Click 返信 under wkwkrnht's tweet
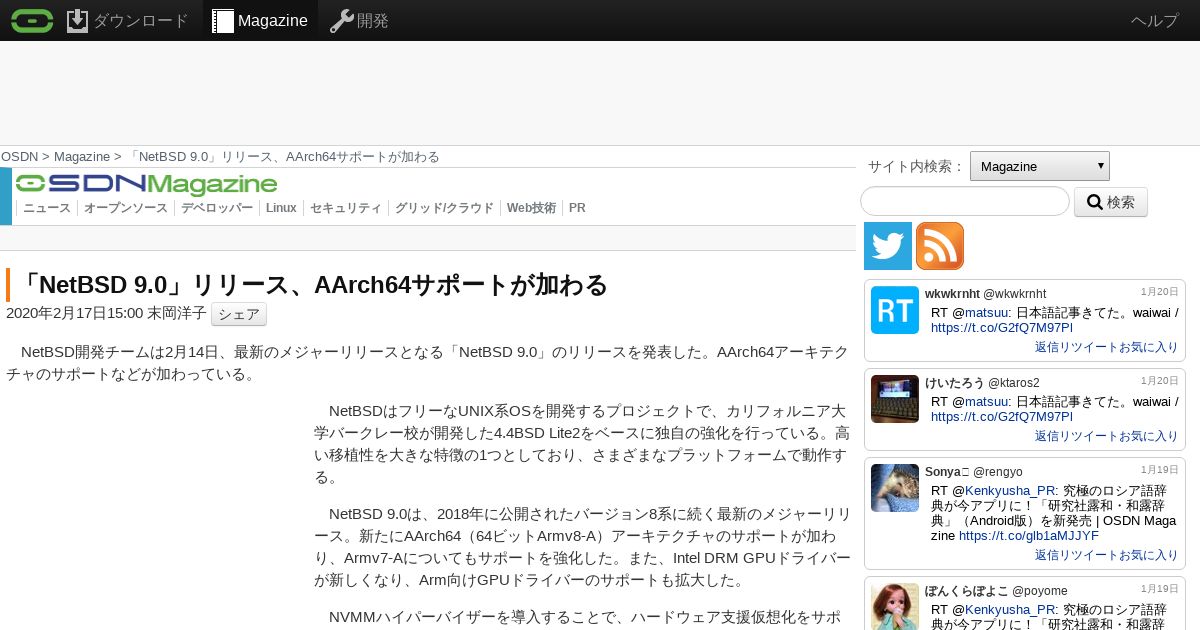The width and height of the screenshot is (1200, 630). coord(1047,347)
